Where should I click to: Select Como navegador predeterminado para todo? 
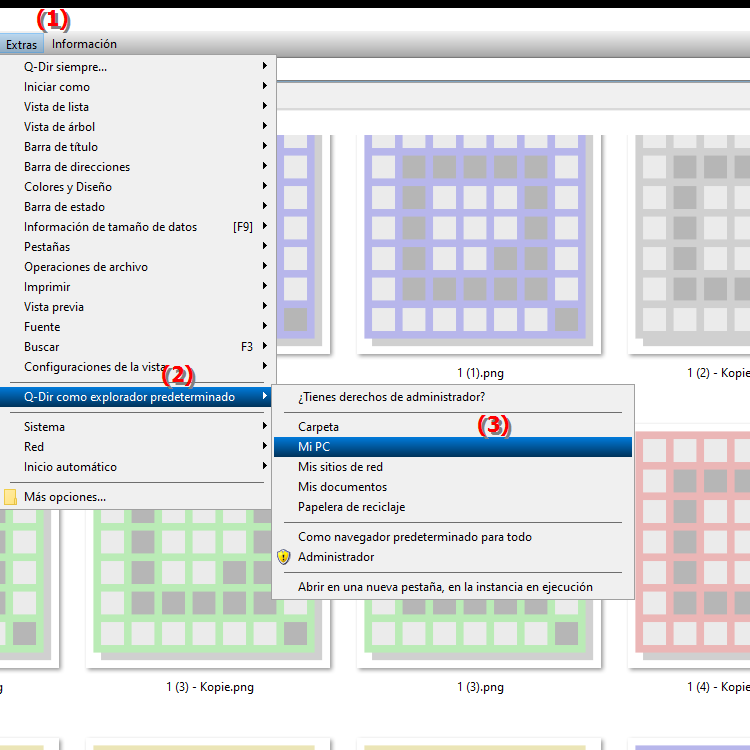tap(452, 537)
